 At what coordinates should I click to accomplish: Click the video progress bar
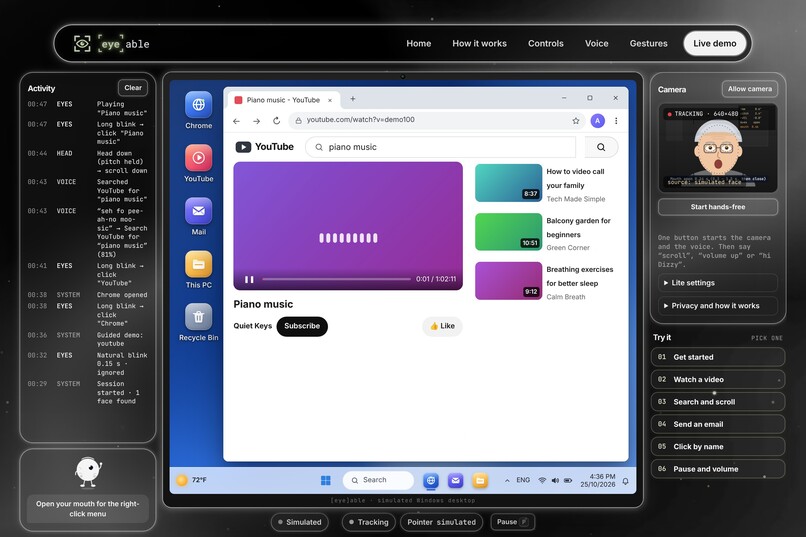[336, 280]
